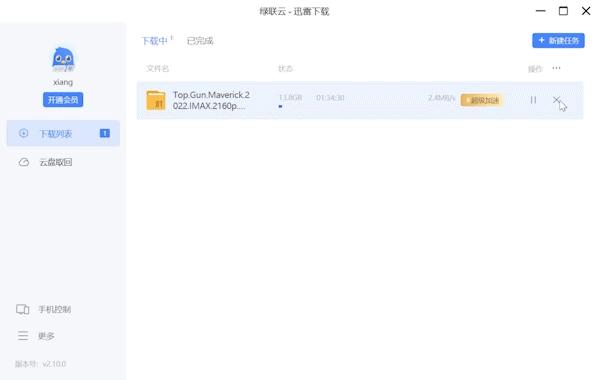Click the download list sidebar icon
This screenshot has height=380, width=600.
23,133
